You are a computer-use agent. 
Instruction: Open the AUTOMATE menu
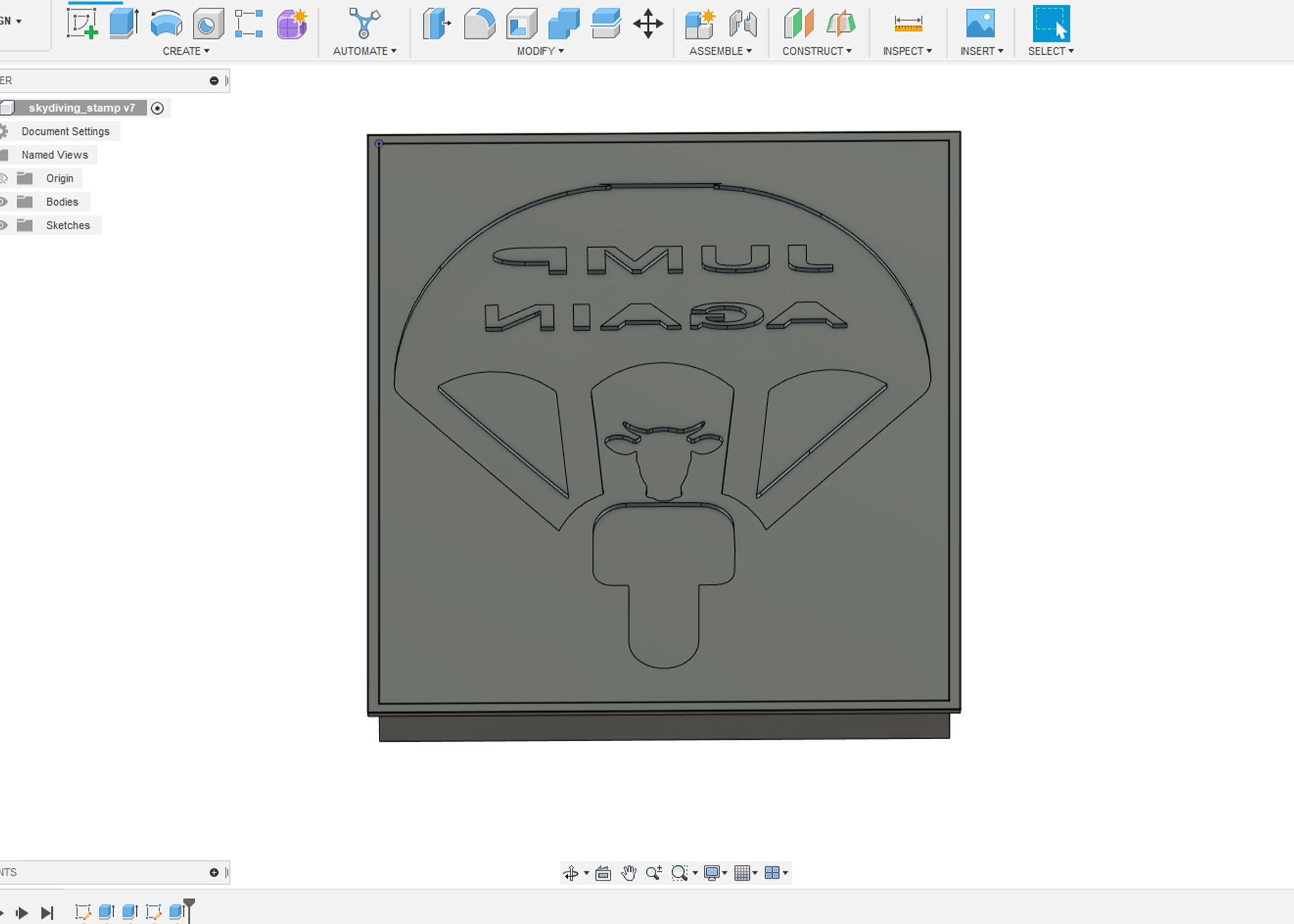(364, 51)
